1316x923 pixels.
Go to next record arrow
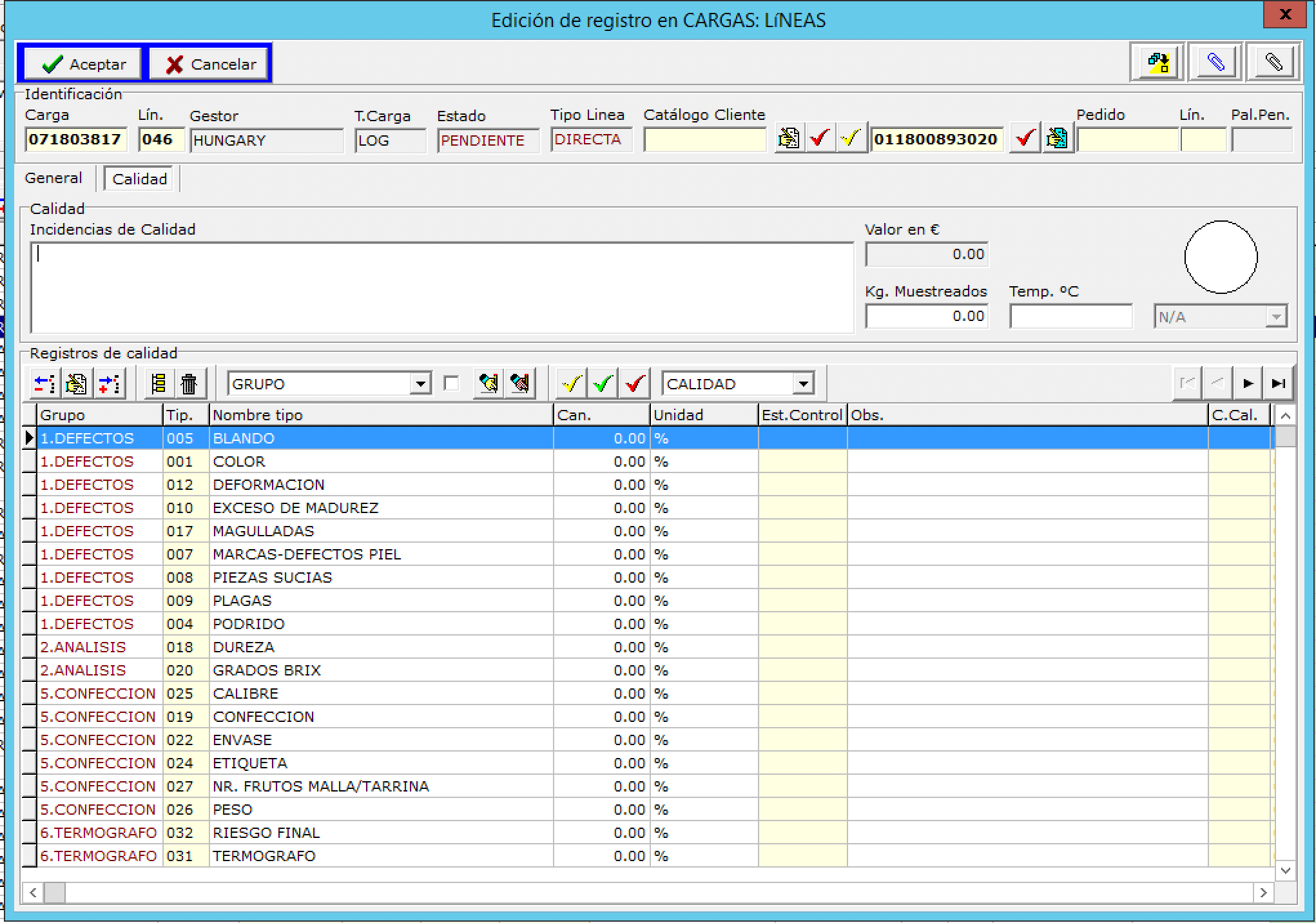[1248, 384]
